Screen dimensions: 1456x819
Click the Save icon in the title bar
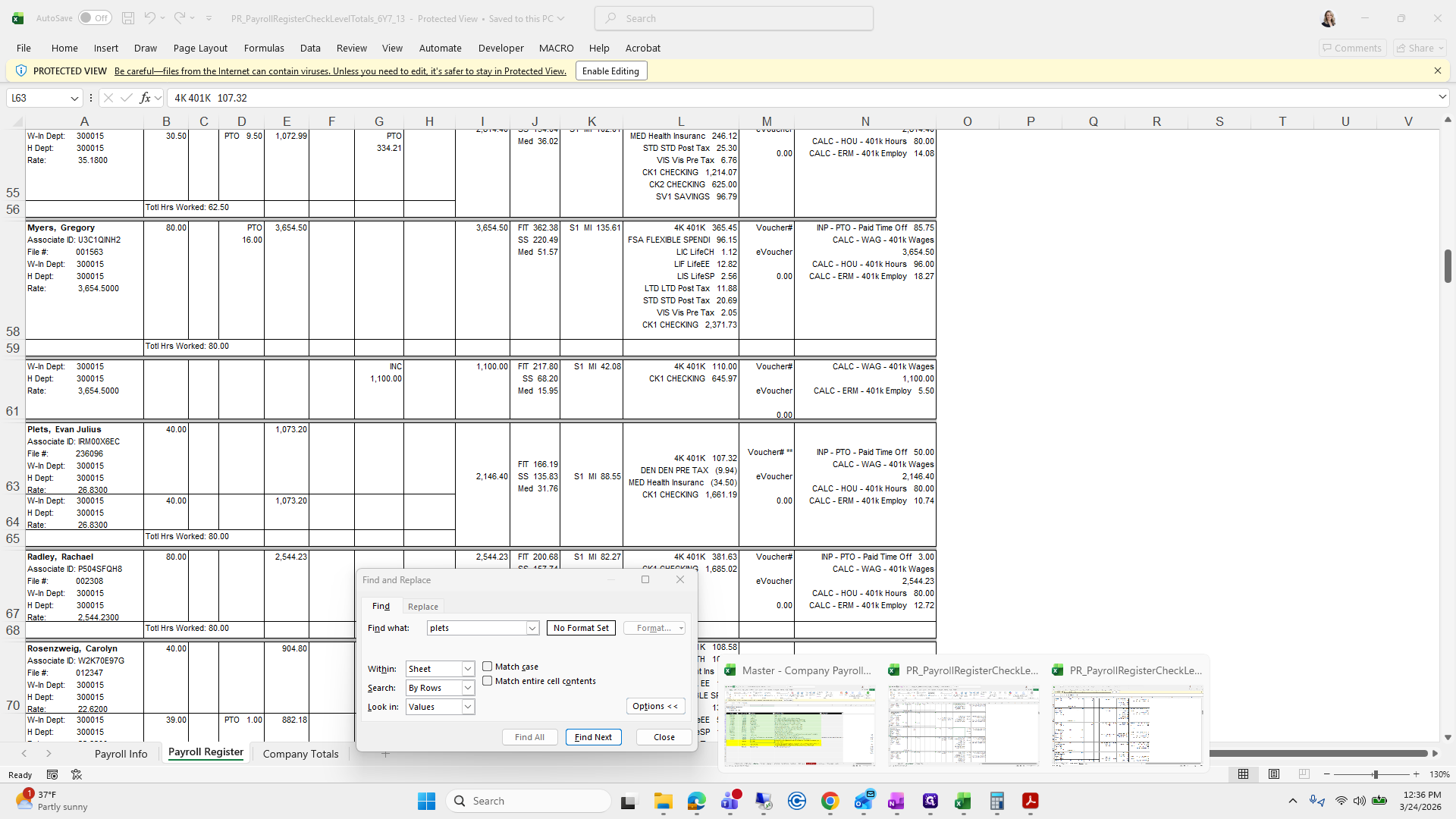tap(128, 18)
